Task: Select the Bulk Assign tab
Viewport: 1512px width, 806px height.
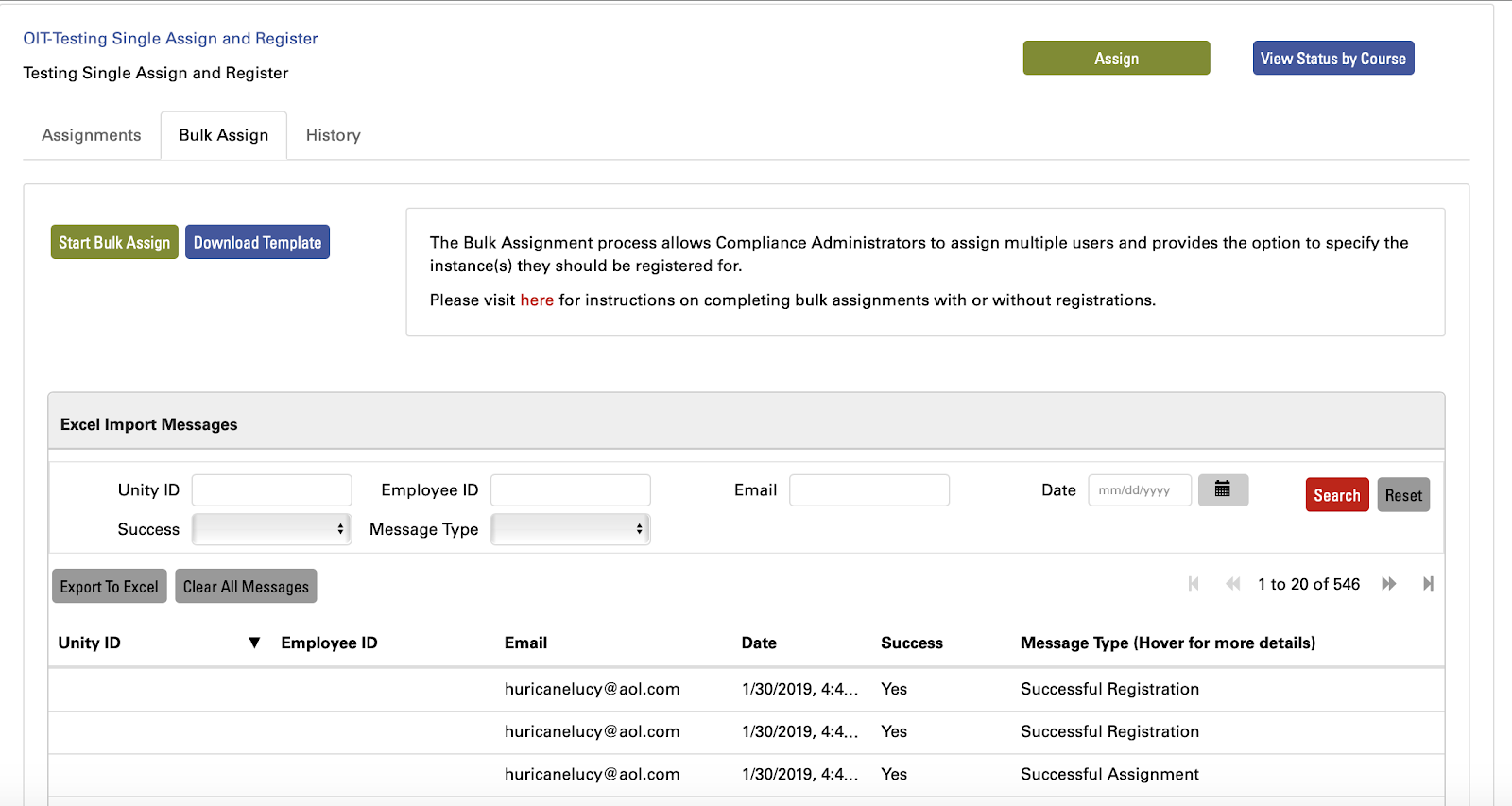Action: pyautogui.click(x=224, y=135)
